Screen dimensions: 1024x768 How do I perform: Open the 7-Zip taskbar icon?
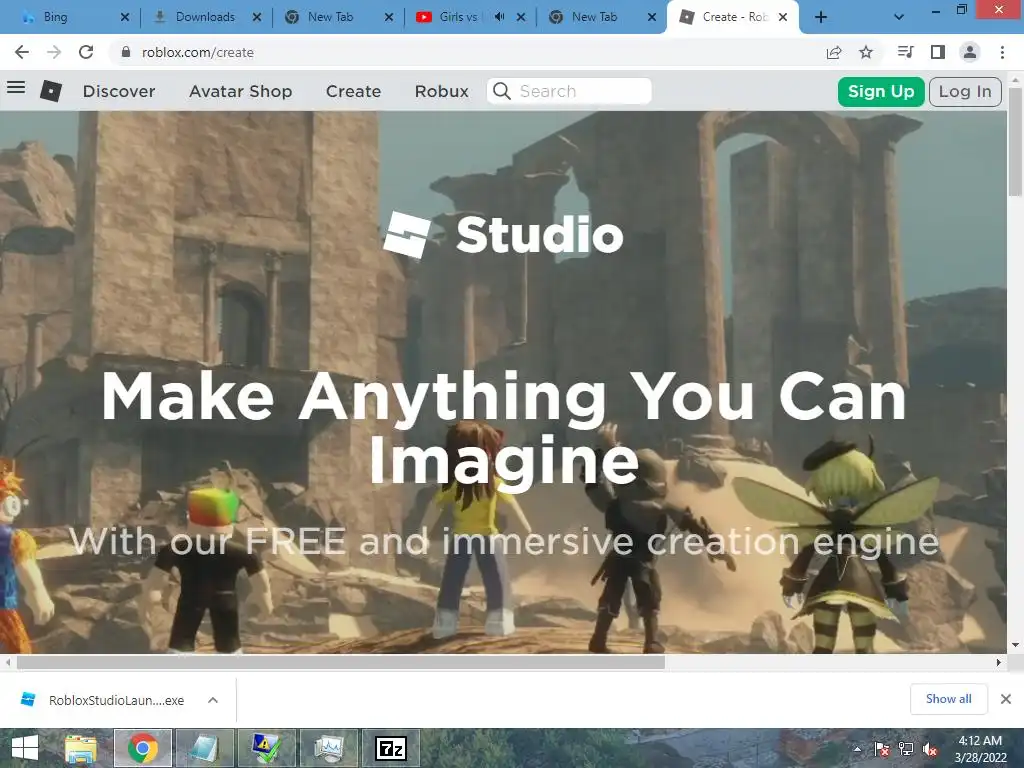click(391, 748)
